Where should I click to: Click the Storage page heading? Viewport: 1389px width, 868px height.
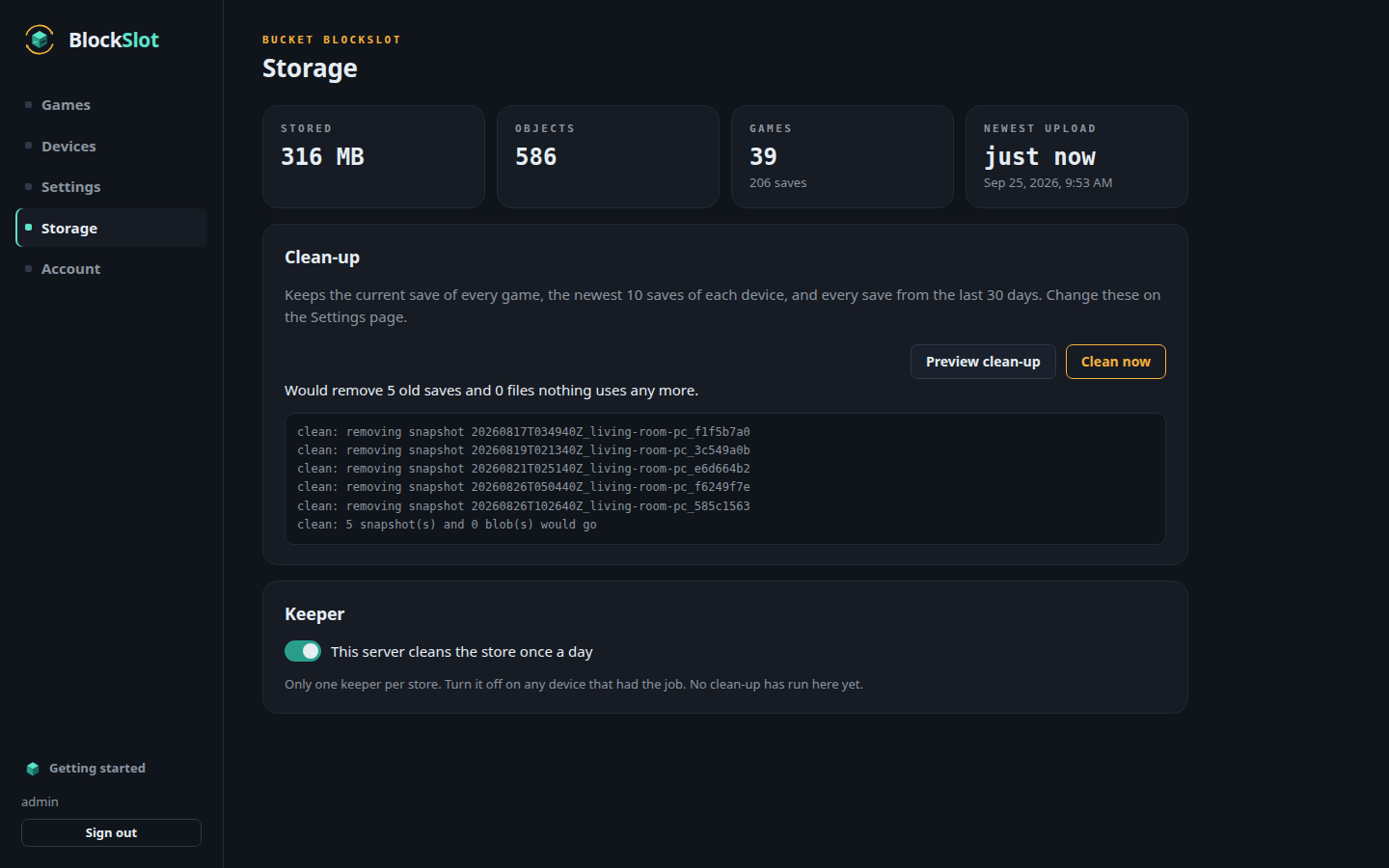(x=310, y=68)
